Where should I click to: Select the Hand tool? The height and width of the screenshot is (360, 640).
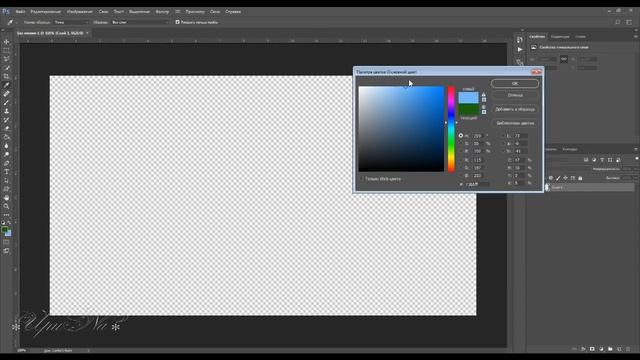(x=7, y=198)
